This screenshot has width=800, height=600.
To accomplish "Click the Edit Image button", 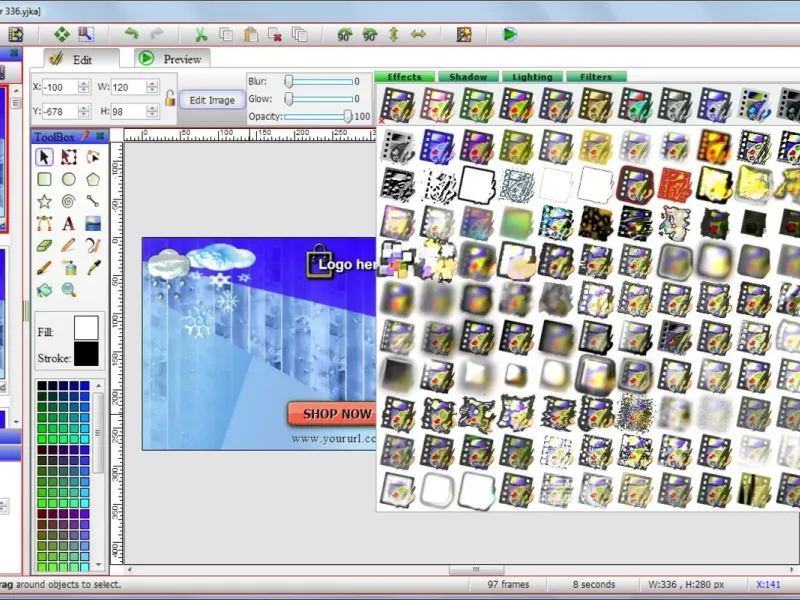I will [212, 100].
